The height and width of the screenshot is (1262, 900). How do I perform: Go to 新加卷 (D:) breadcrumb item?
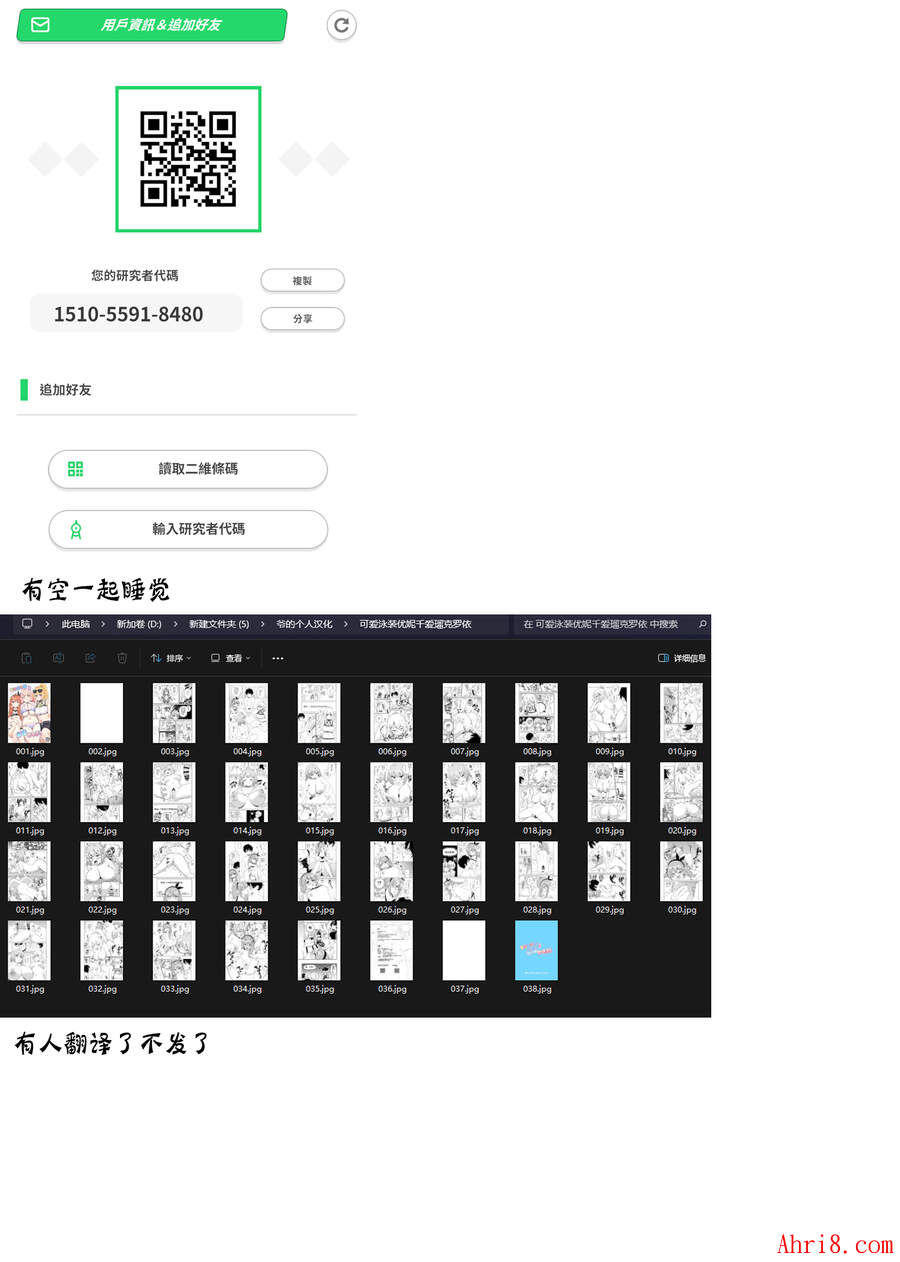pyautogui.click(x=139, y=624)
